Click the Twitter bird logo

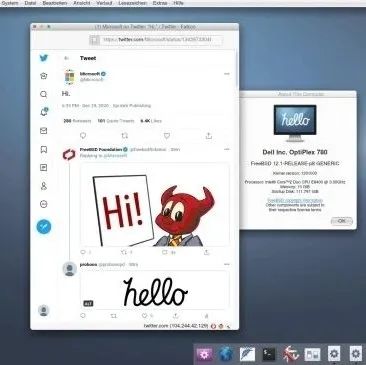44,58
